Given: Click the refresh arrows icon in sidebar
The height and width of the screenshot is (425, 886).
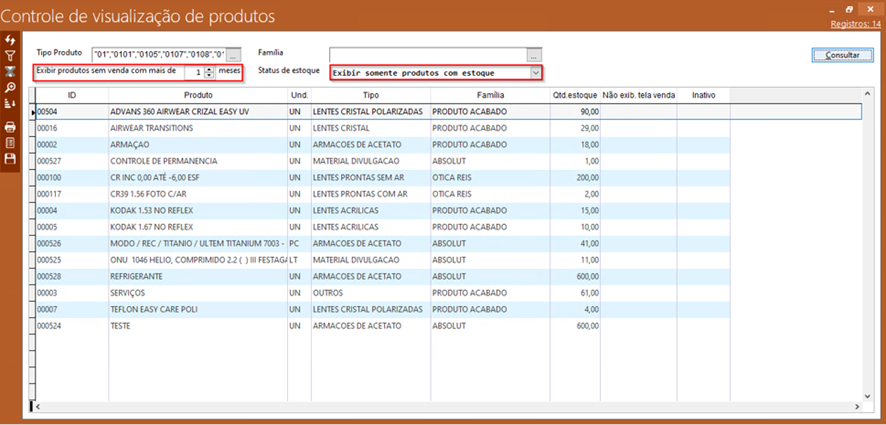Looking at the screenshot, I should tap(10, 39).
